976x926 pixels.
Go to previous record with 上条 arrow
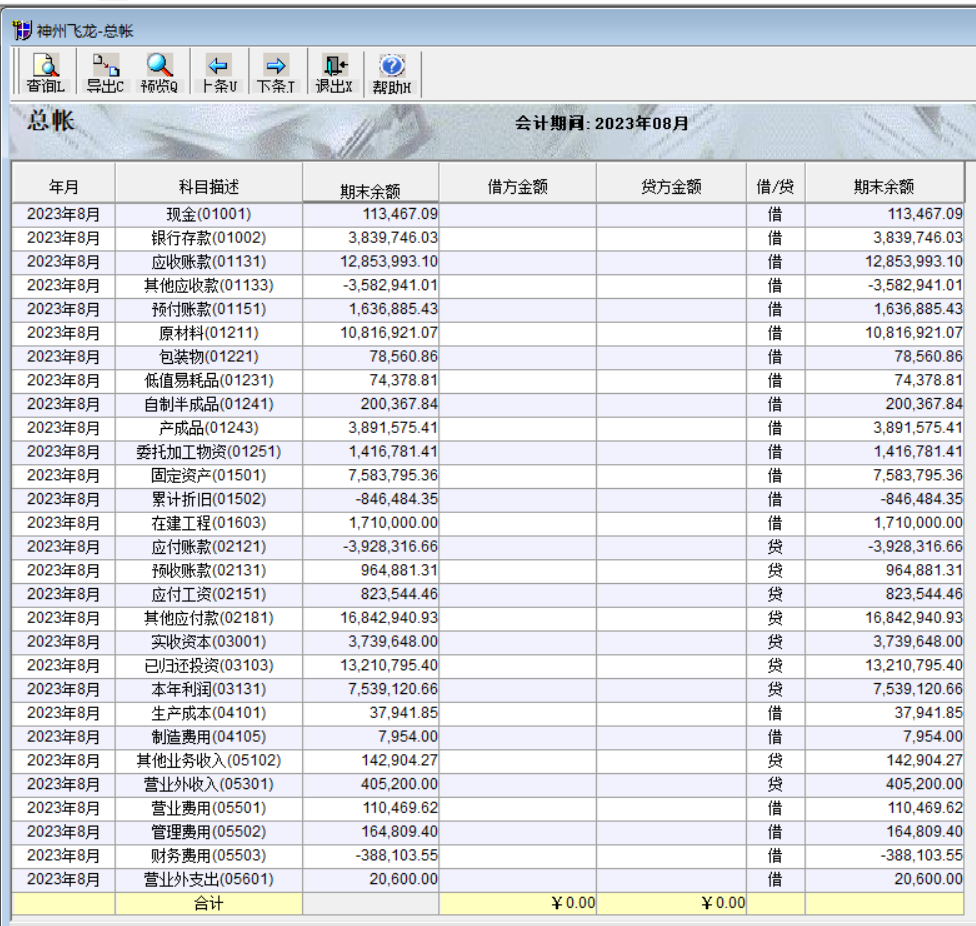219,73
